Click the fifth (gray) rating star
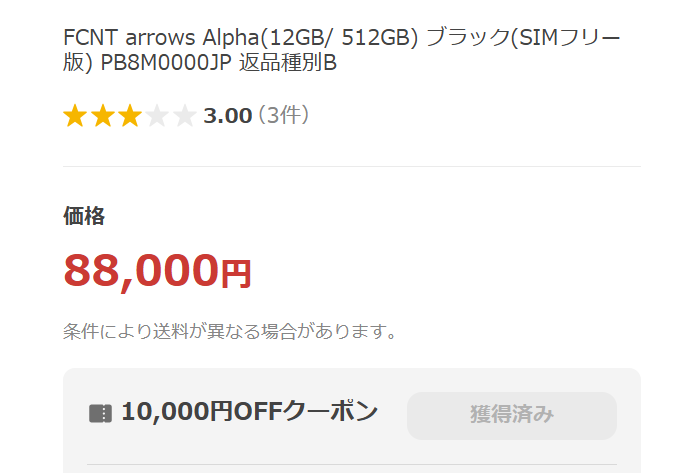The width and height of the screenshot is (678, 473). [183, 116]
